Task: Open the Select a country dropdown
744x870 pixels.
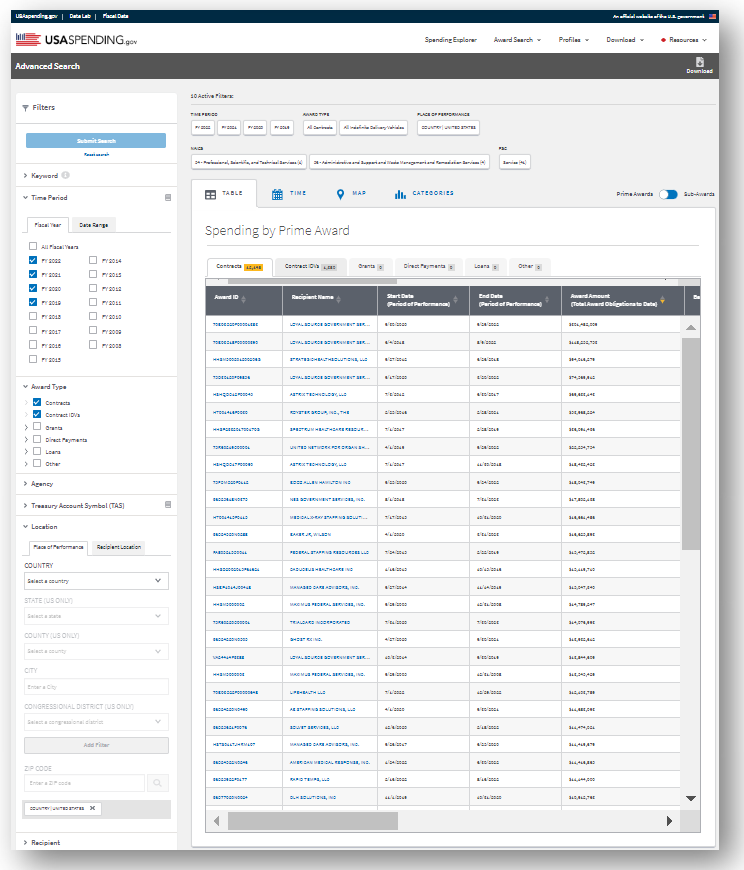Action: coord(97,581)
